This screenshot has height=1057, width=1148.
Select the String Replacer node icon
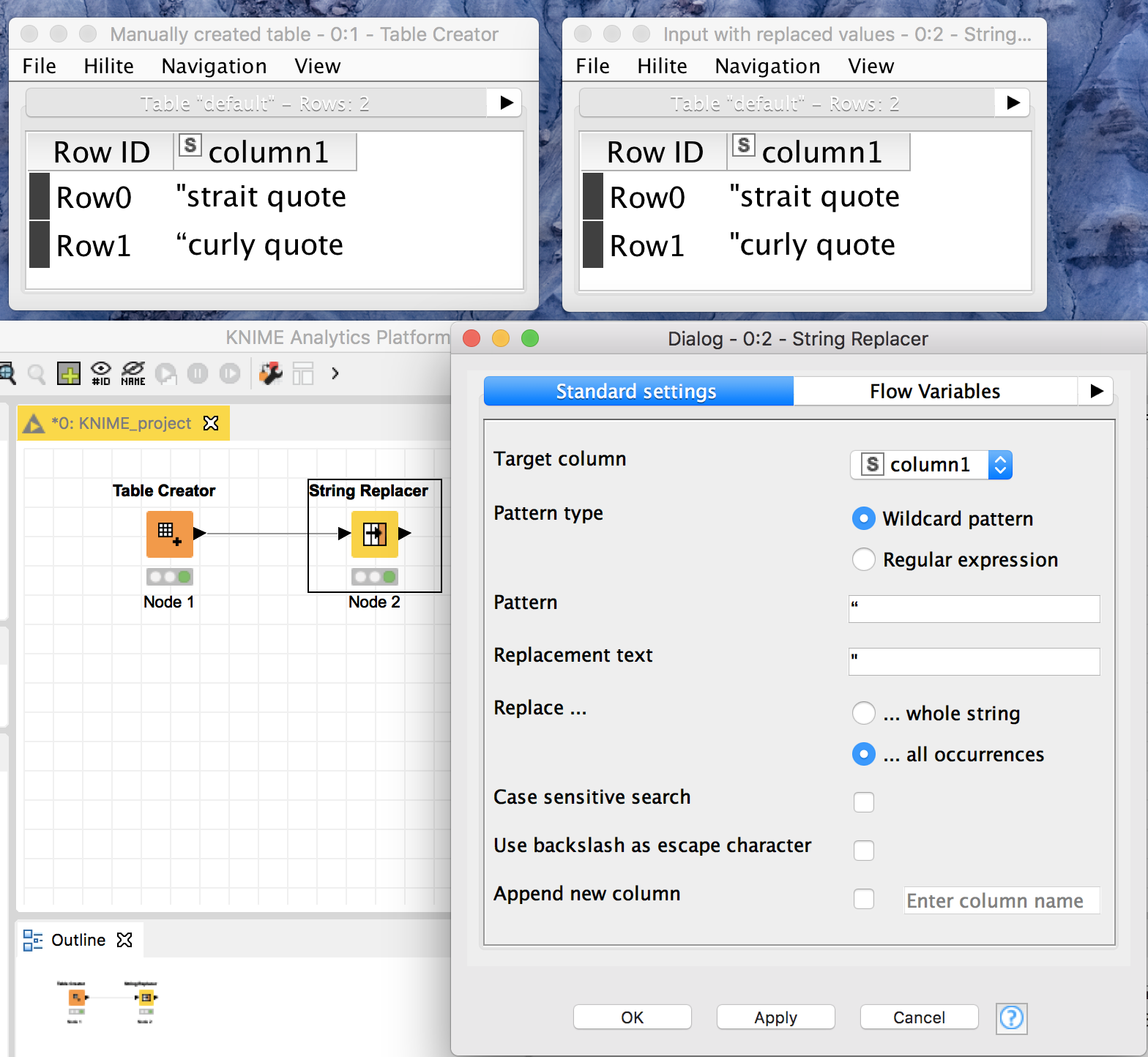[x=375, y=534]
